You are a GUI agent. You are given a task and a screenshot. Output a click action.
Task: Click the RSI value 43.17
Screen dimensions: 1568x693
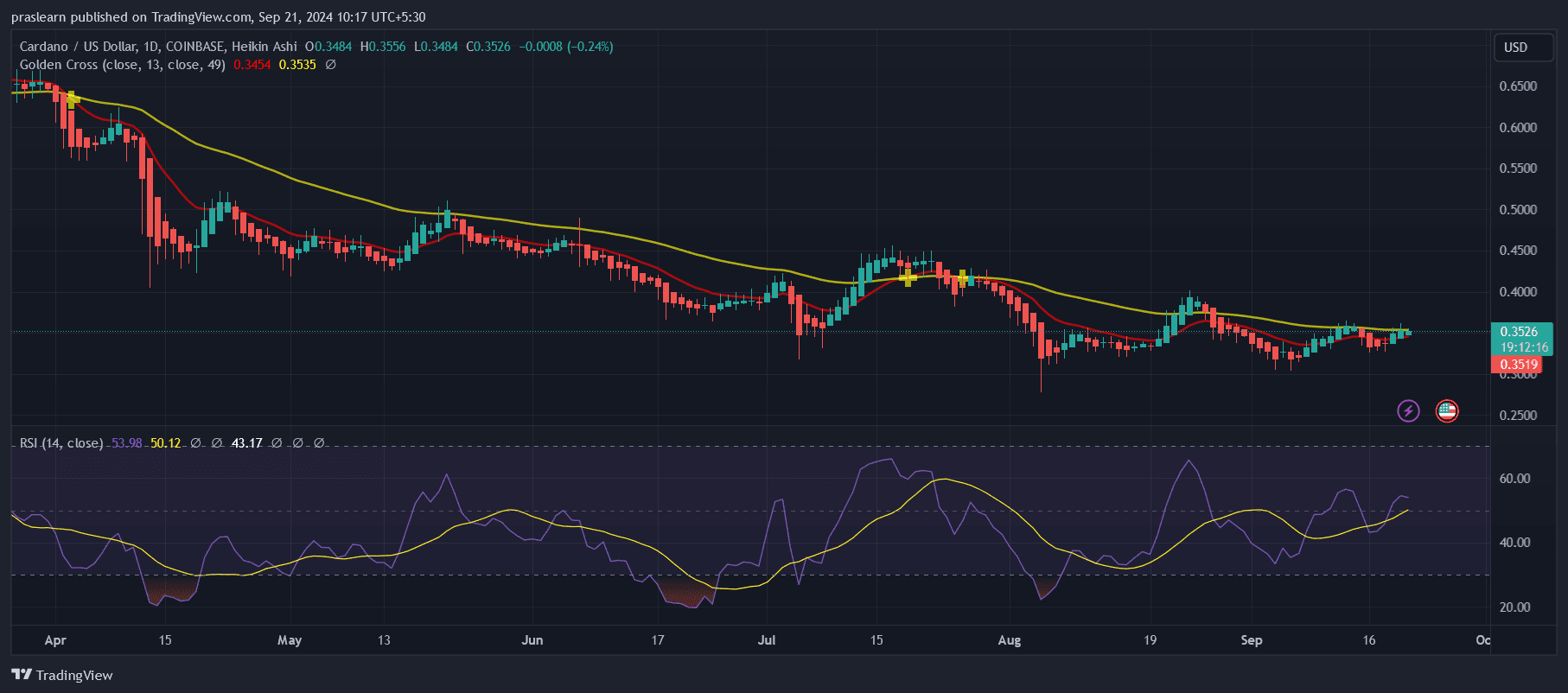(x=247, y=442)
